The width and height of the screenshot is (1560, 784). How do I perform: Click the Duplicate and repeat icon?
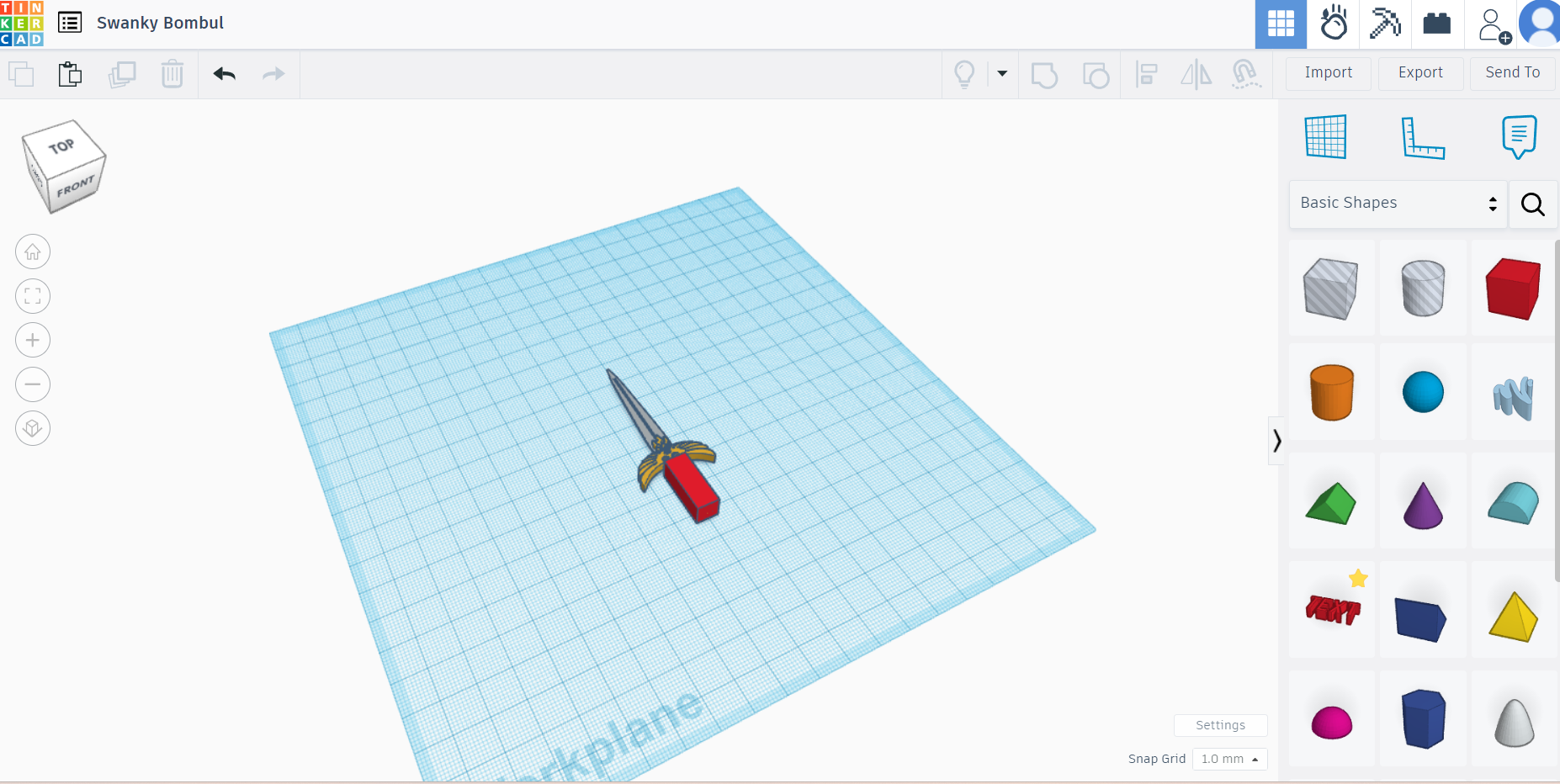[122, 74]
